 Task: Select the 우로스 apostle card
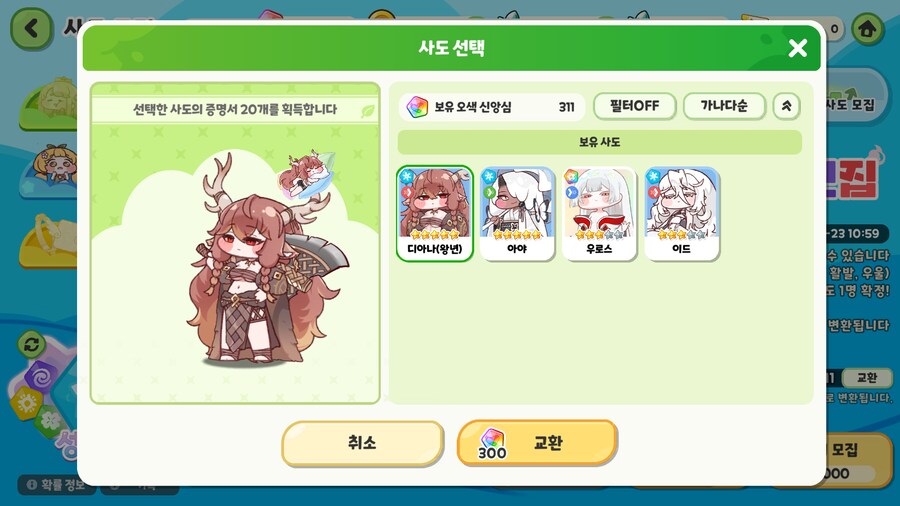click(599, 213)
